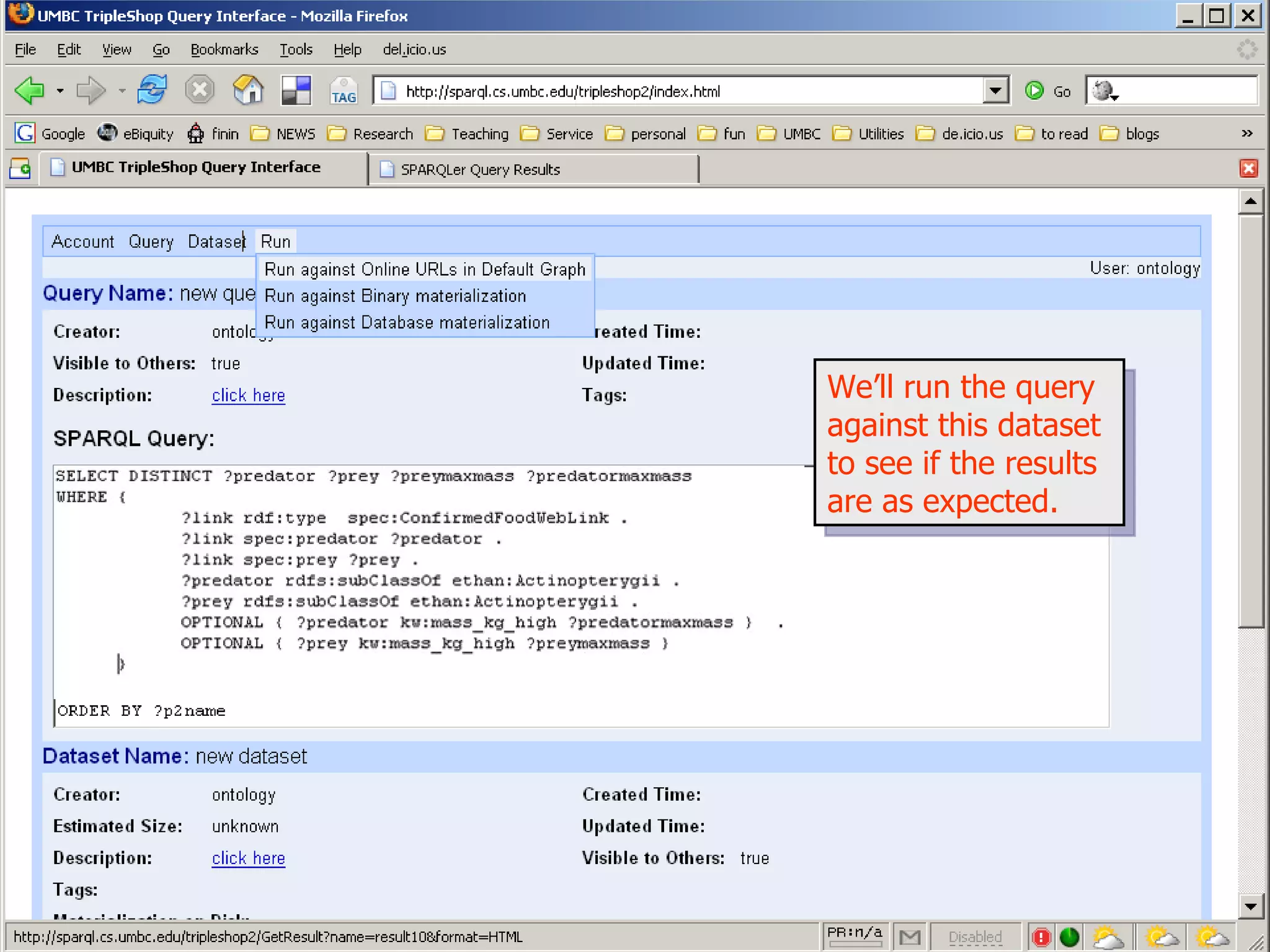
Task: Open the Help menu
Action: 347,50
